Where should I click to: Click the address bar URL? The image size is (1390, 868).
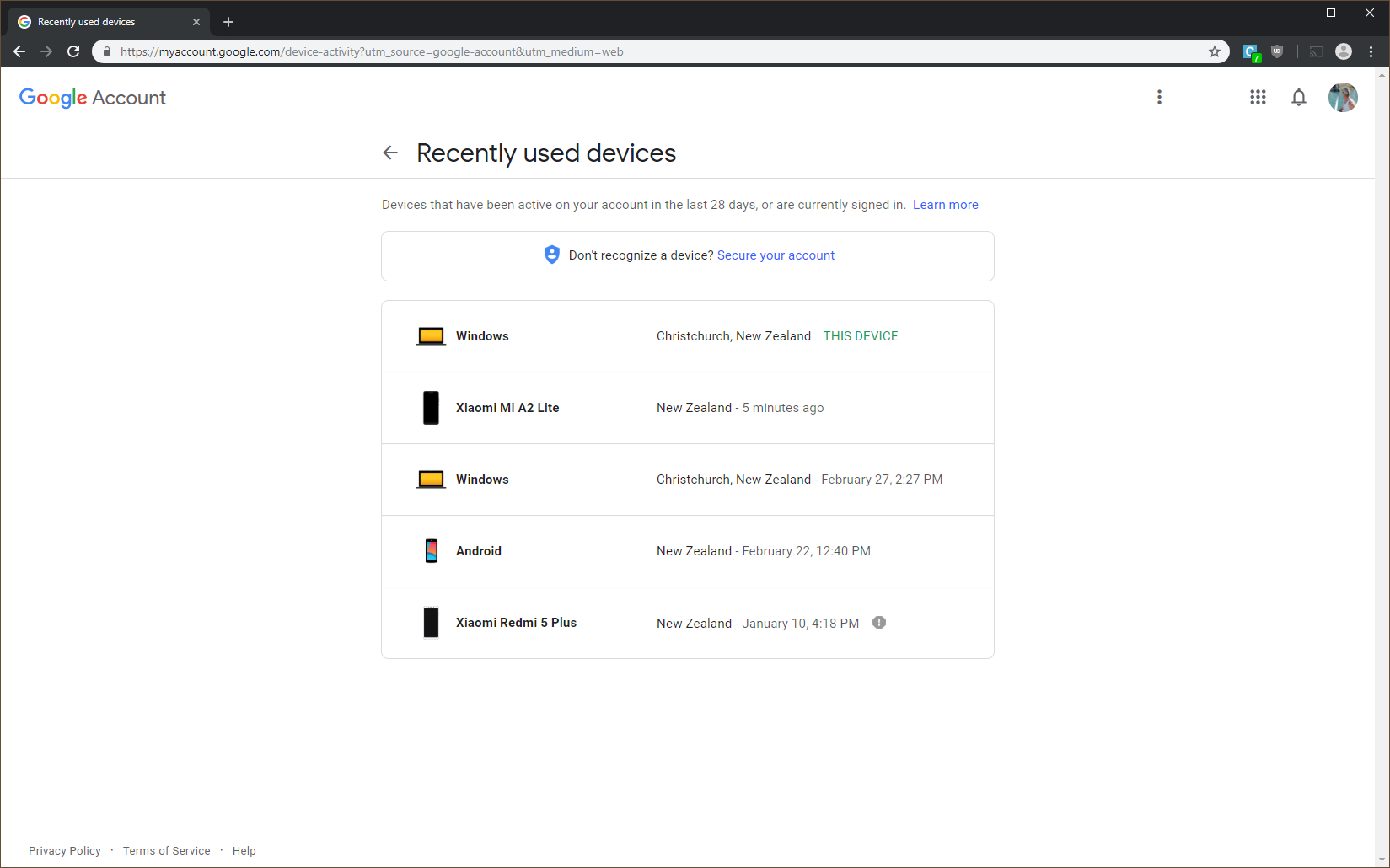click(371, 51)
